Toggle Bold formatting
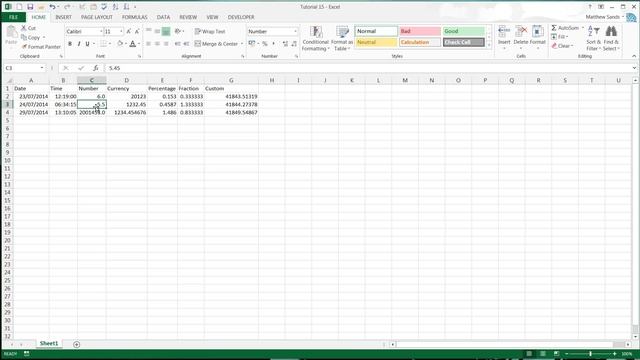 70,44
